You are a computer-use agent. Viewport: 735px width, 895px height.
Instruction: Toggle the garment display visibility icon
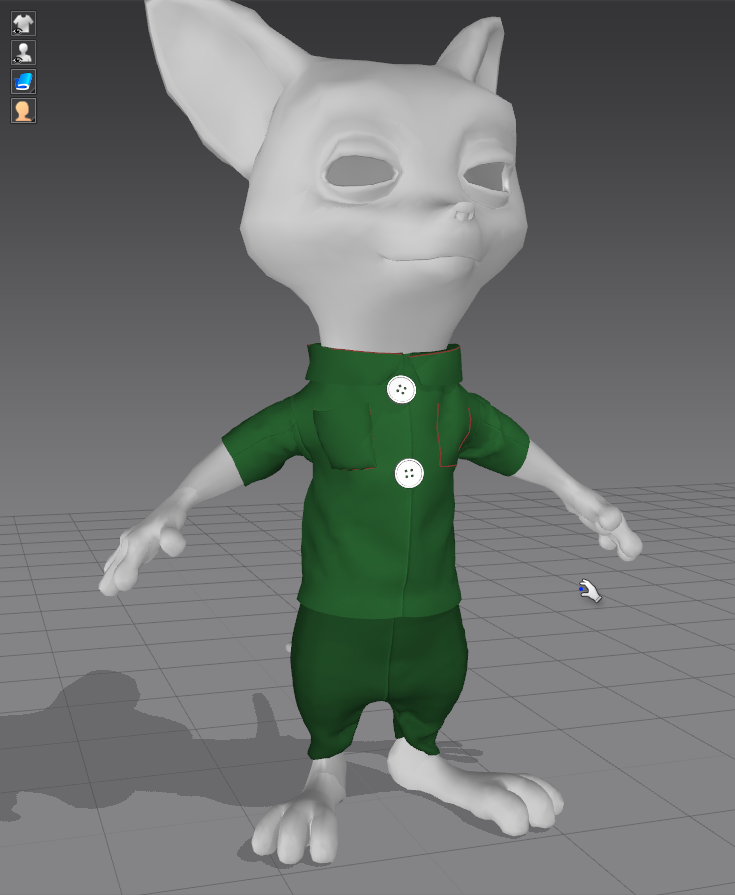[23, 23]
